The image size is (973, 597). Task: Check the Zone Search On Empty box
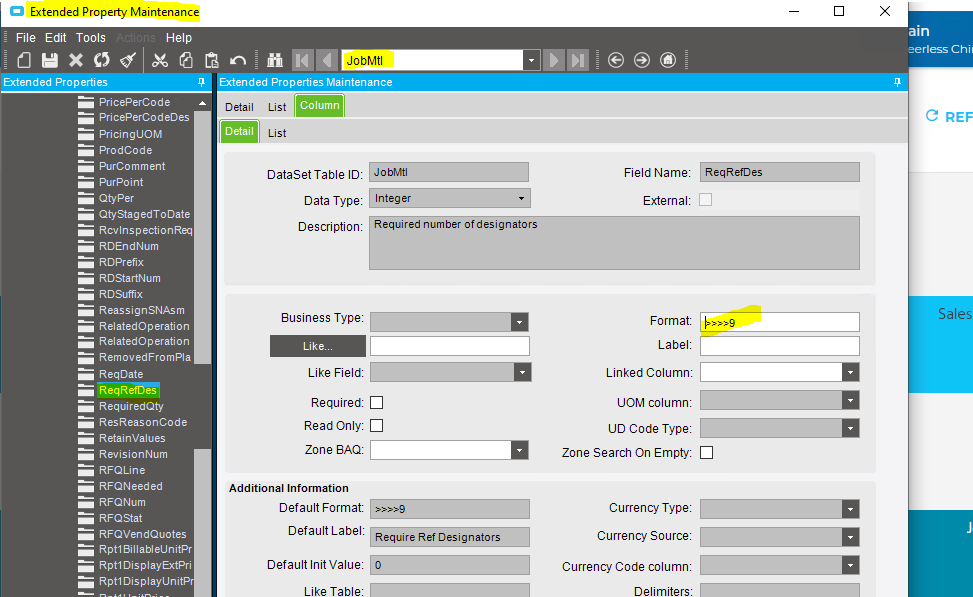pyautogui.click(x=707, y=453)
